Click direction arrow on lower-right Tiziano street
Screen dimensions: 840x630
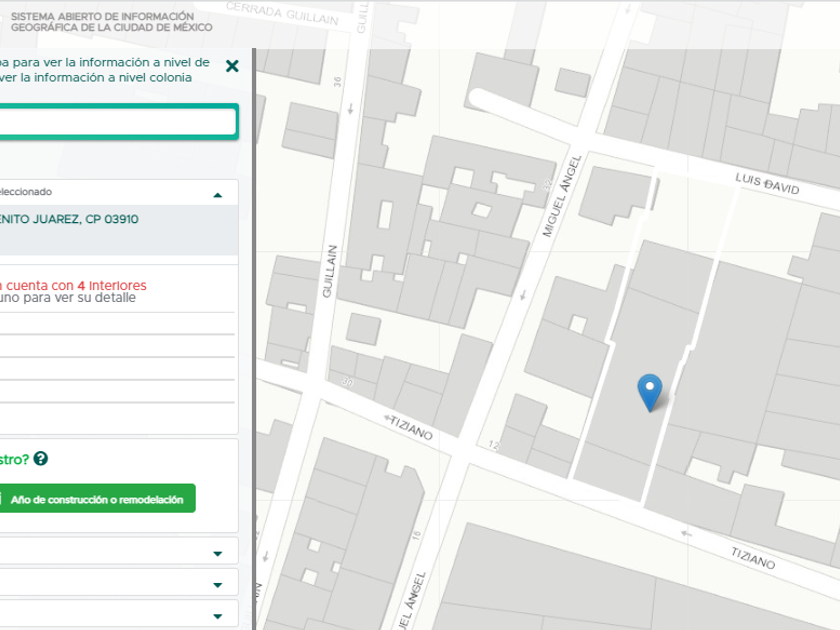tap(686, 533)
